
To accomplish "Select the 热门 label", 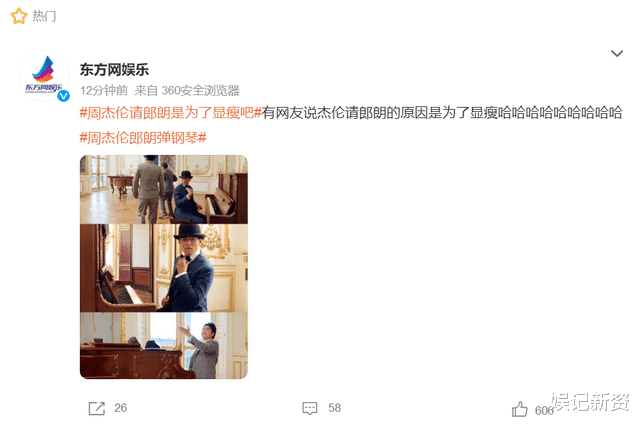I will (x=44, y=16).
